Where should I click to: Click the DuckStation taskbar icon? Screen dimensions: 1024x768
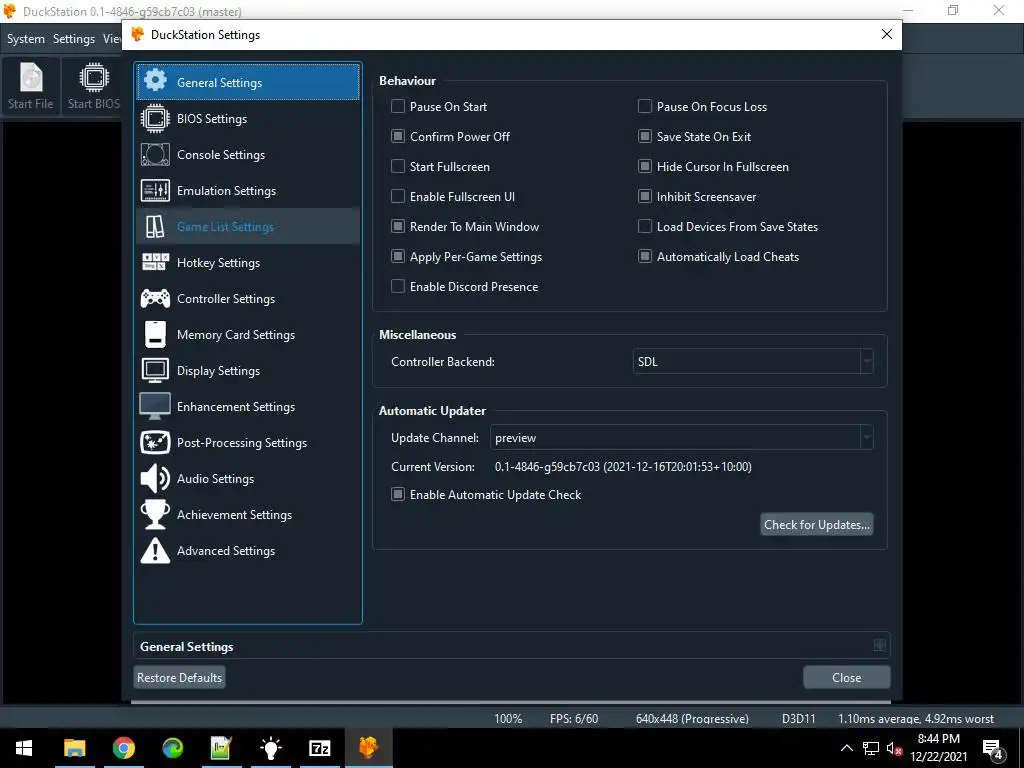point(368,748)
